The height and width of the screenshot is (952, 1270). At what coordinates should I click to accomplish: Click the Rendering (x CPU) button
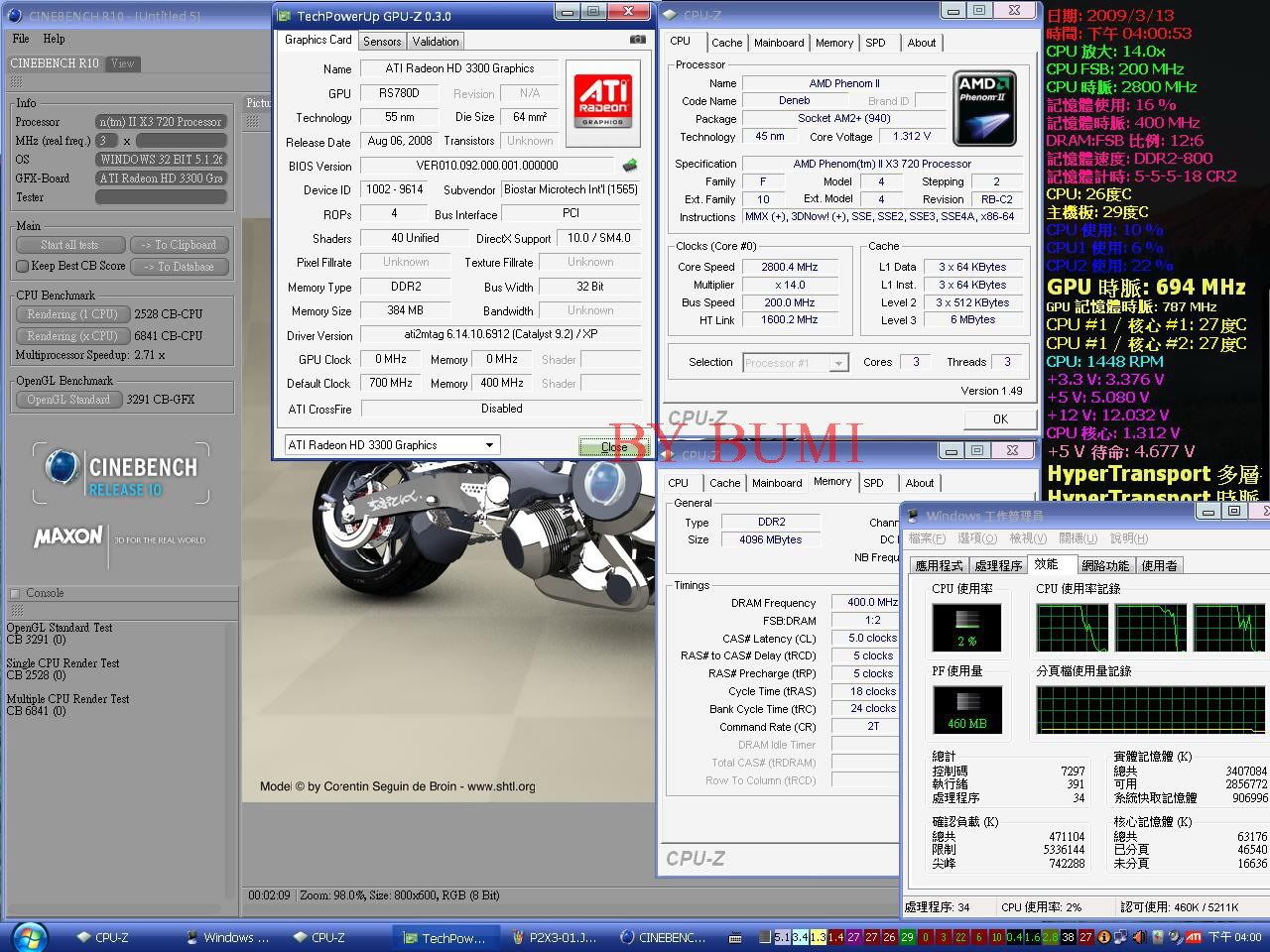point(73,336)
